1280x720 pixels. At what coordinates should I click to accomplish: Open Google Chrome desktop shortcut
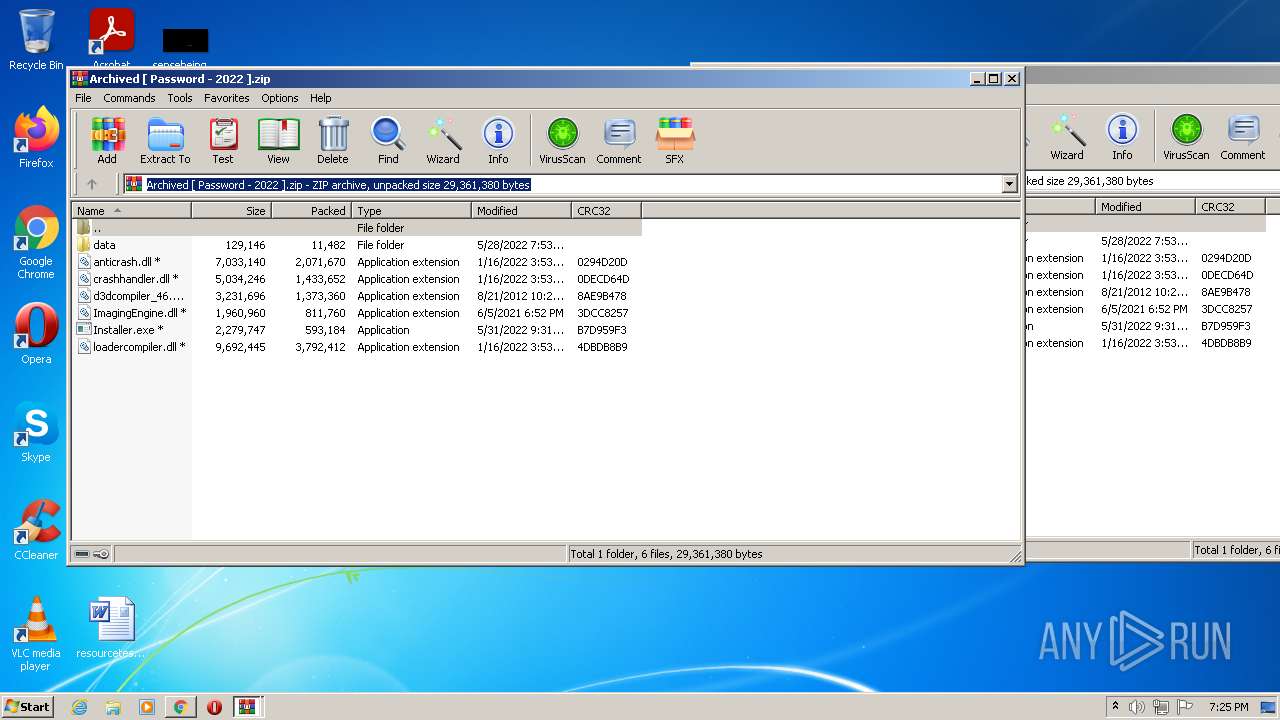[36, 243]
